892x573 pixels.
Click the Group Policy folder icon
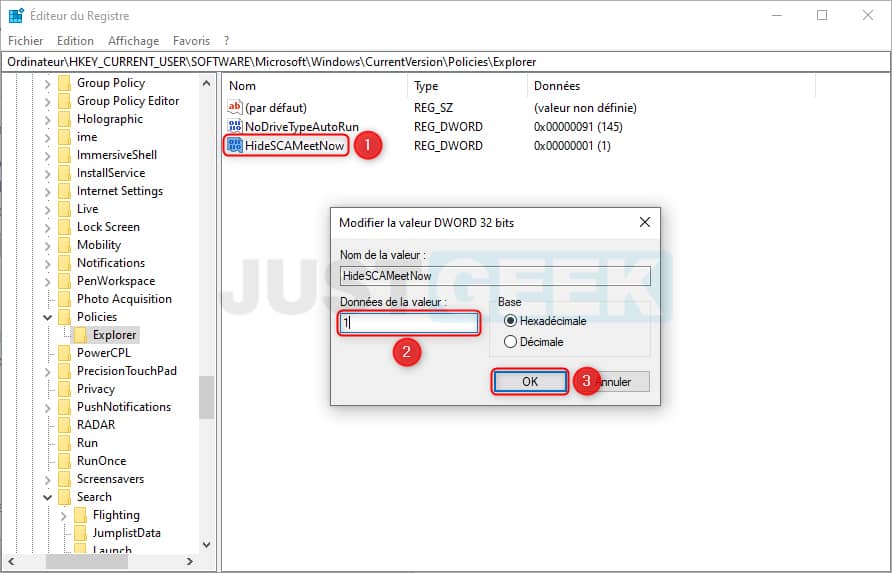tap(65, 83)
